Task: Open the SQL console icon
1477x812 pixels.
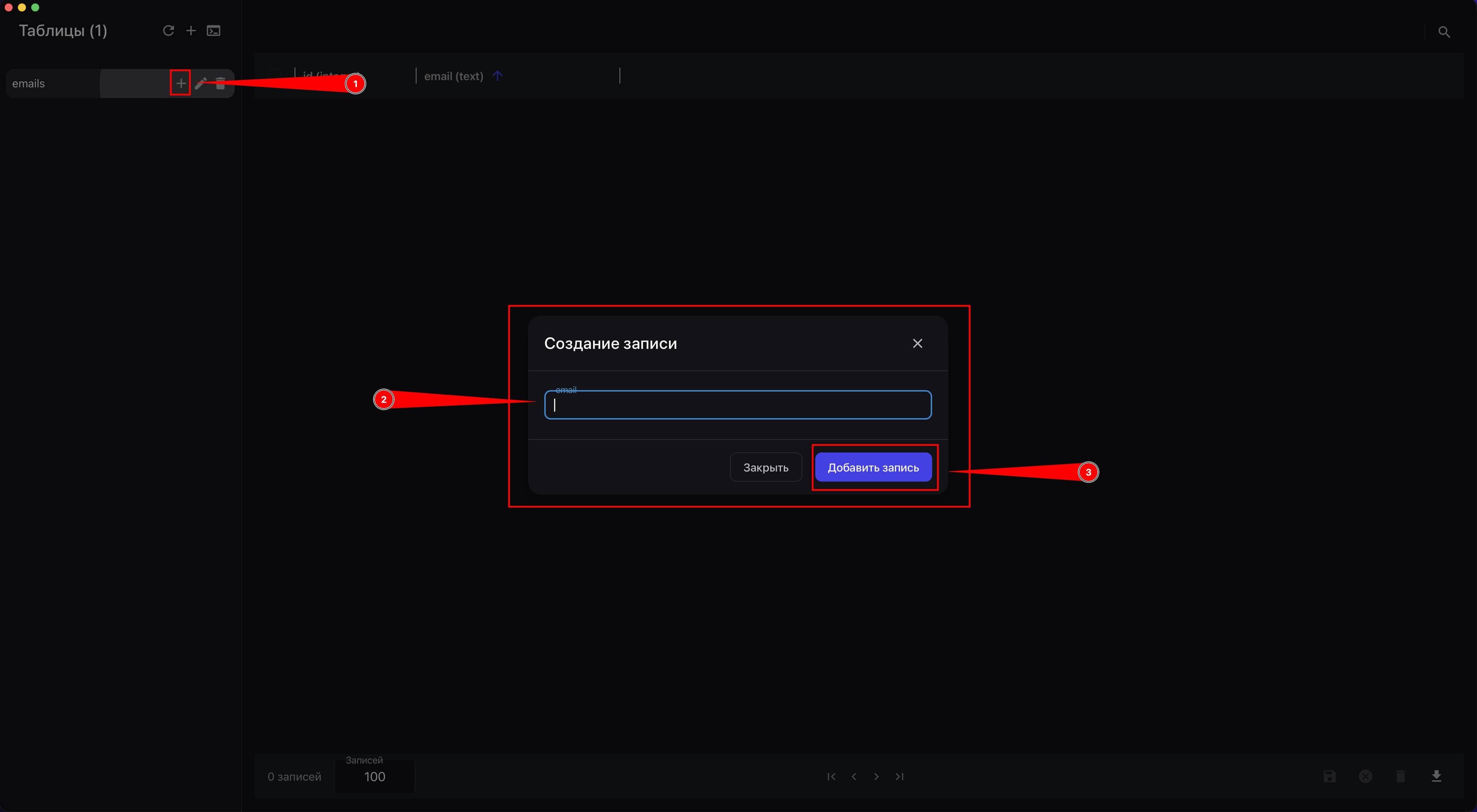Action: (x=213, y=30)
